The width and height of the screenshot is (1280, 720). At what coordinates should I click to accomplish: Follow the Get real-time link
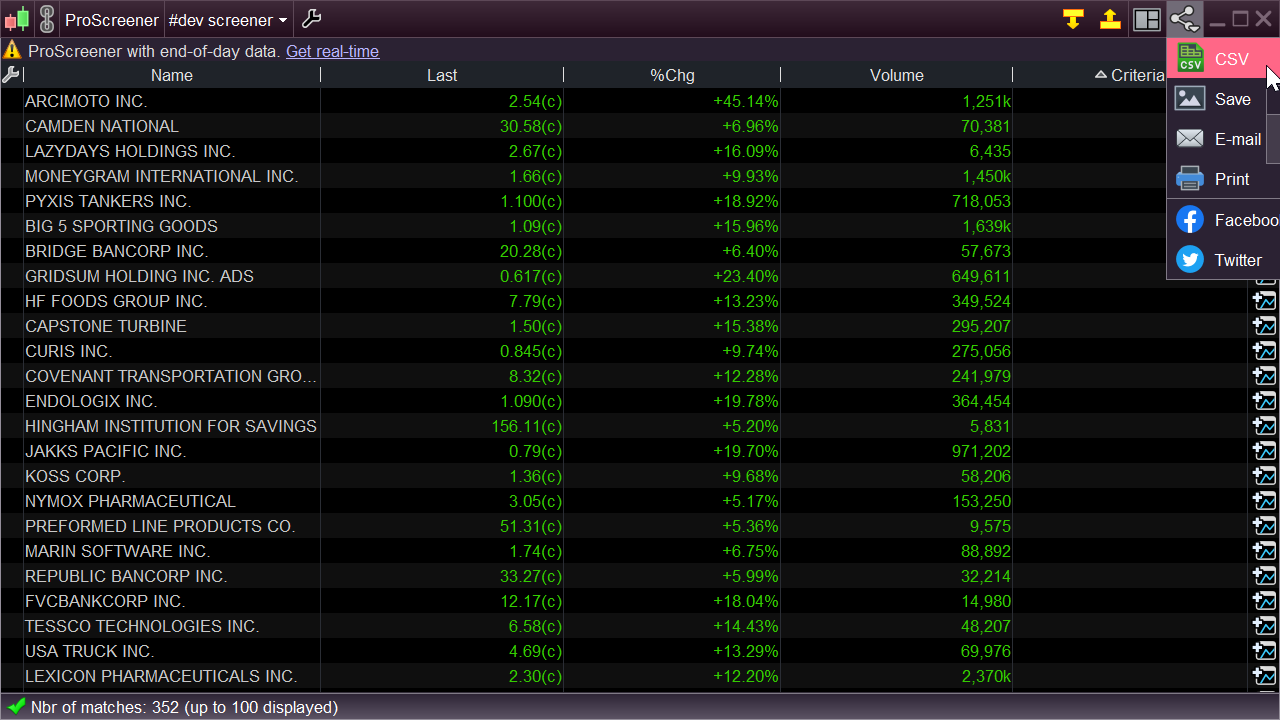[332, 51]
